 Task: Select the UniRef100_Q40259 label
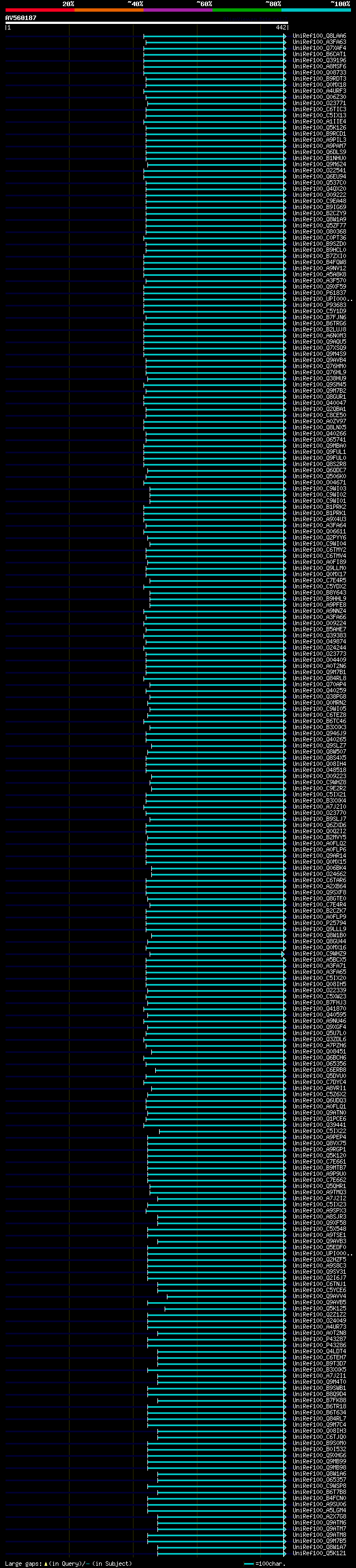pyautogui.click(x=319, y=690)
